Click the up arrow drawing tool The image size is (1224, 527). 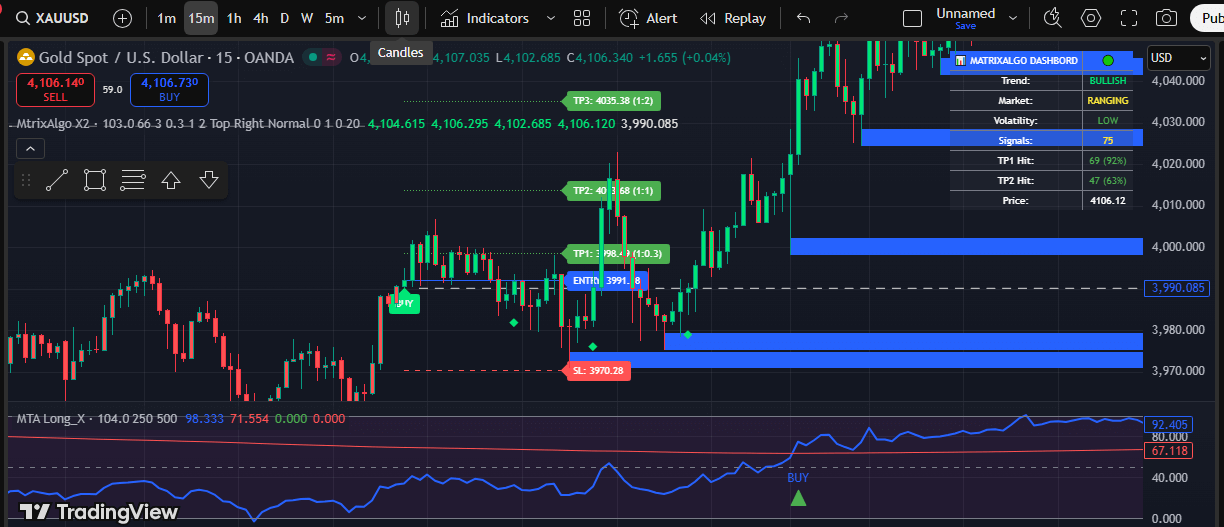[x=171, y=180]
